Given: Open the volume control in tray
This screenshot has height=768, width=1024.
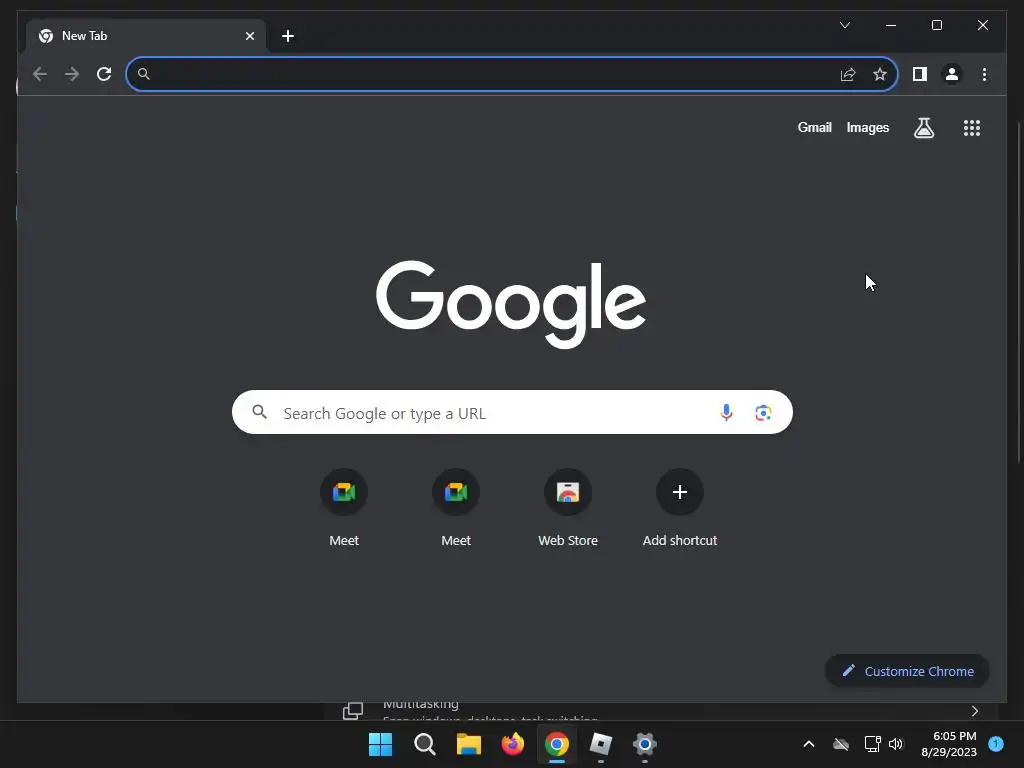Looking at the screenshot, I should [x=896, y=744].
